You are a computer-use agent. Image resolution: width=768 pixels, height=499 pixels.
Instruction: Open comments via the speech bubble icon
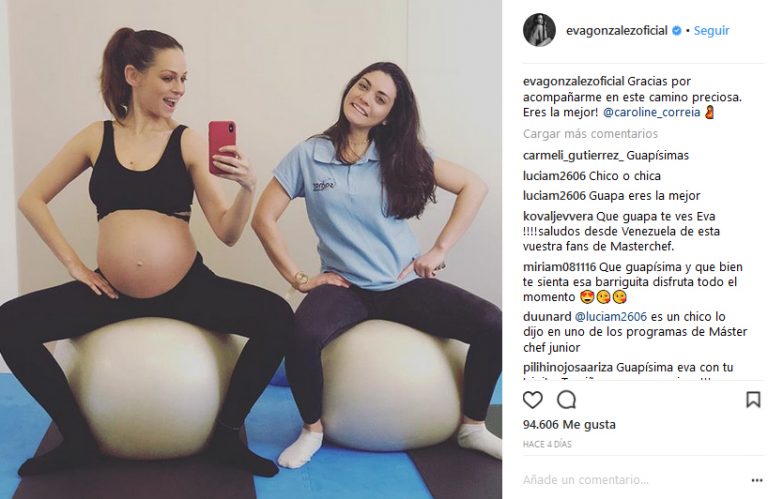(x=566, y=400)
